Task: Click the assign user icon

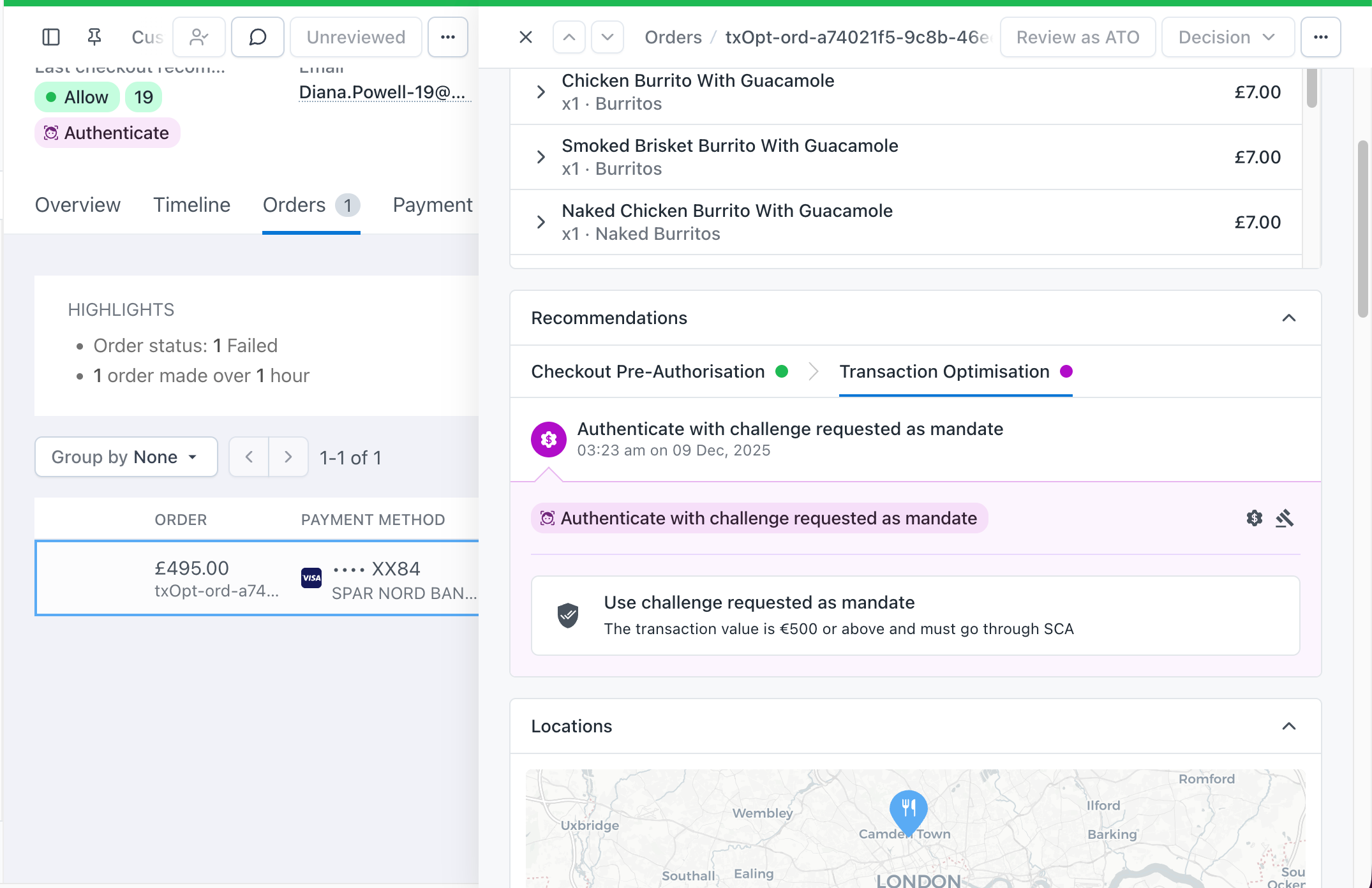Action: [199, 37]
